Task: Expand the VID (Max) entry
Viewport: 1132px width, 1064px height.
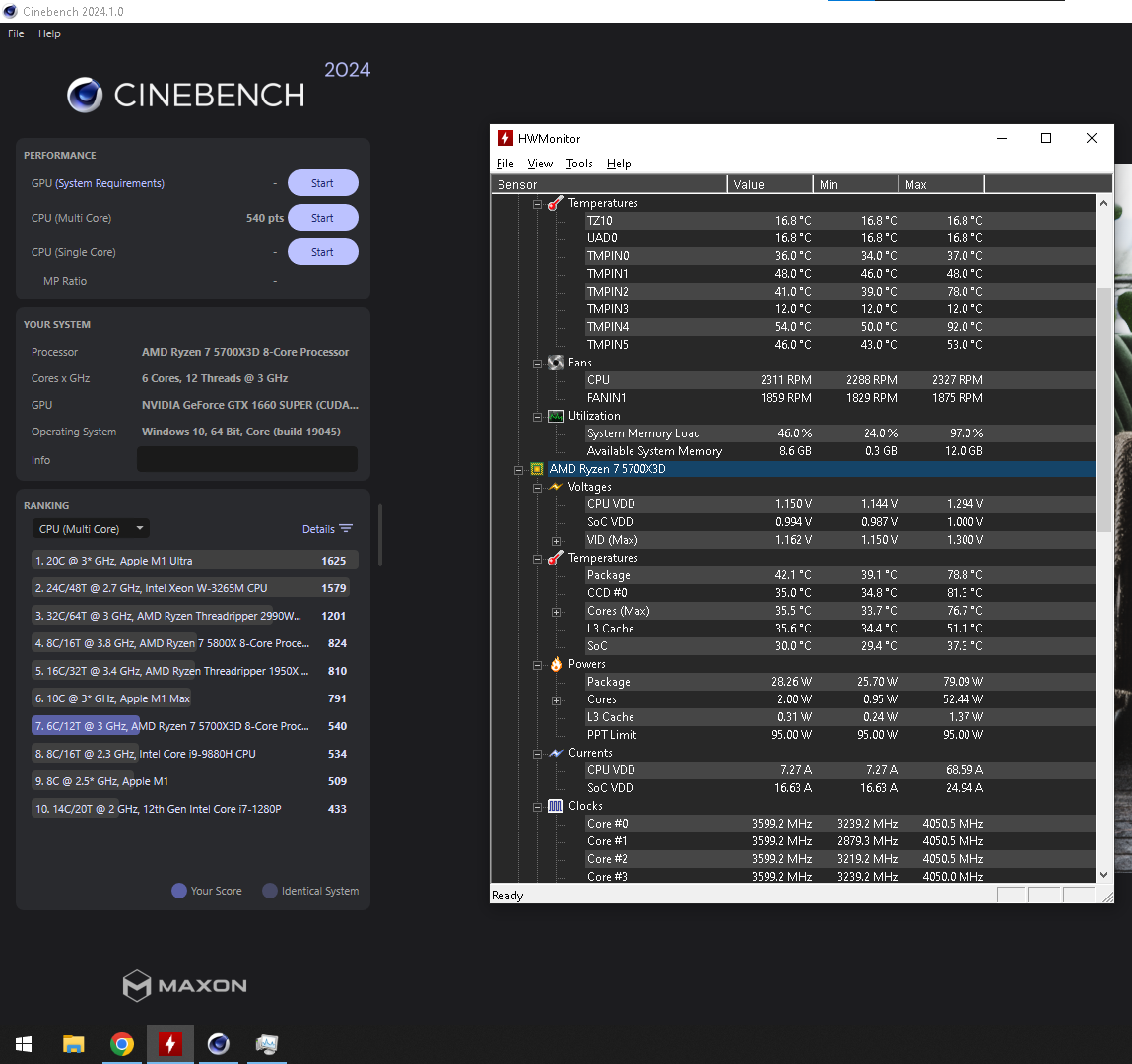Action: point(556,541)
